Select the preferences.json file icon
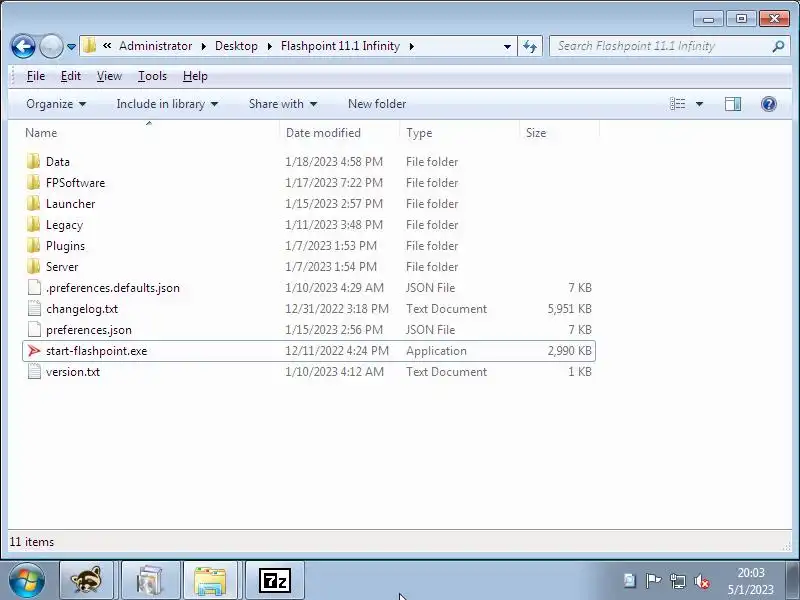800x600 pixels. click(x=34, y=330)
